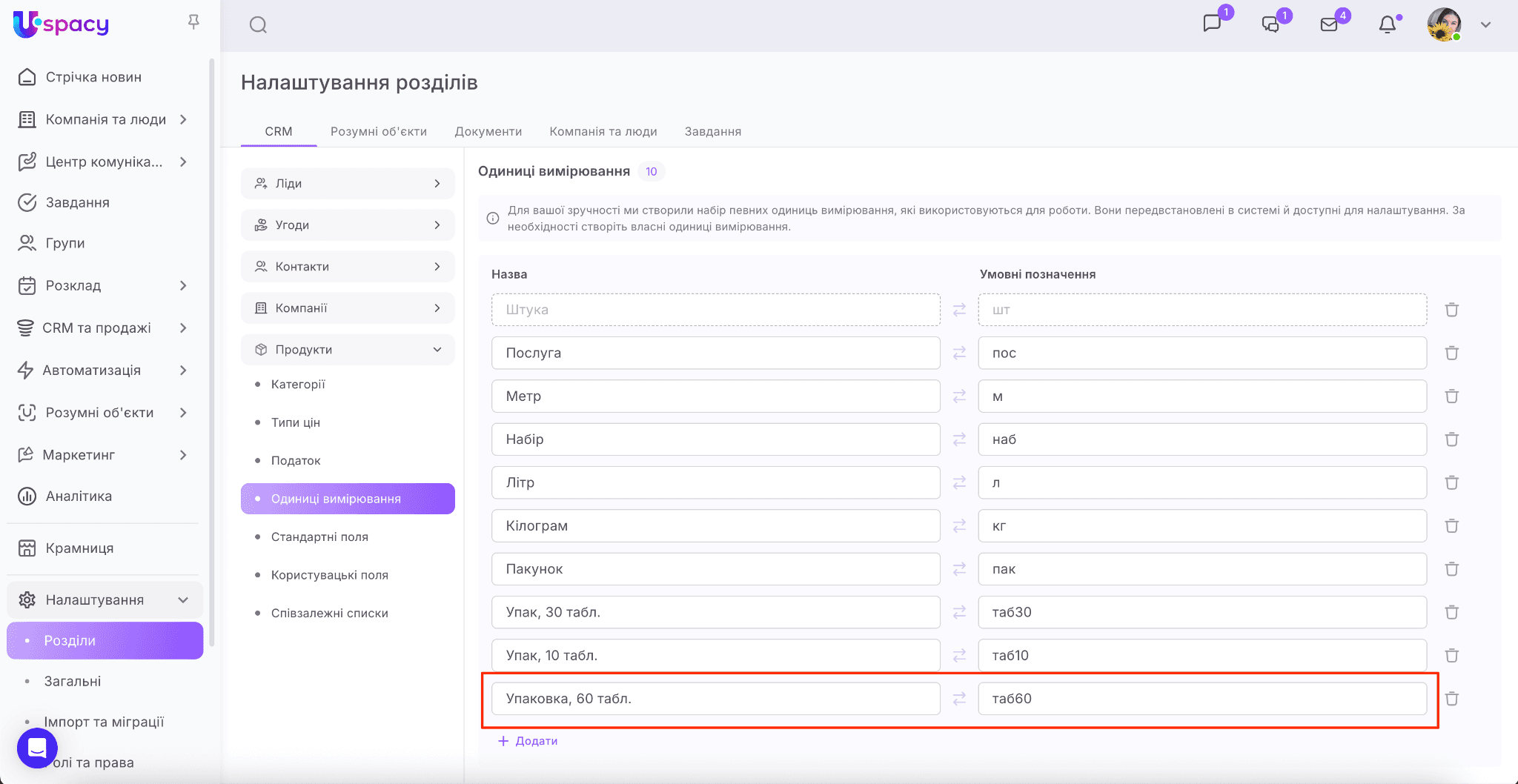Click the таб30 symbol input field
This screenshot has width=1518, height=784.
tap(1202, 612)
